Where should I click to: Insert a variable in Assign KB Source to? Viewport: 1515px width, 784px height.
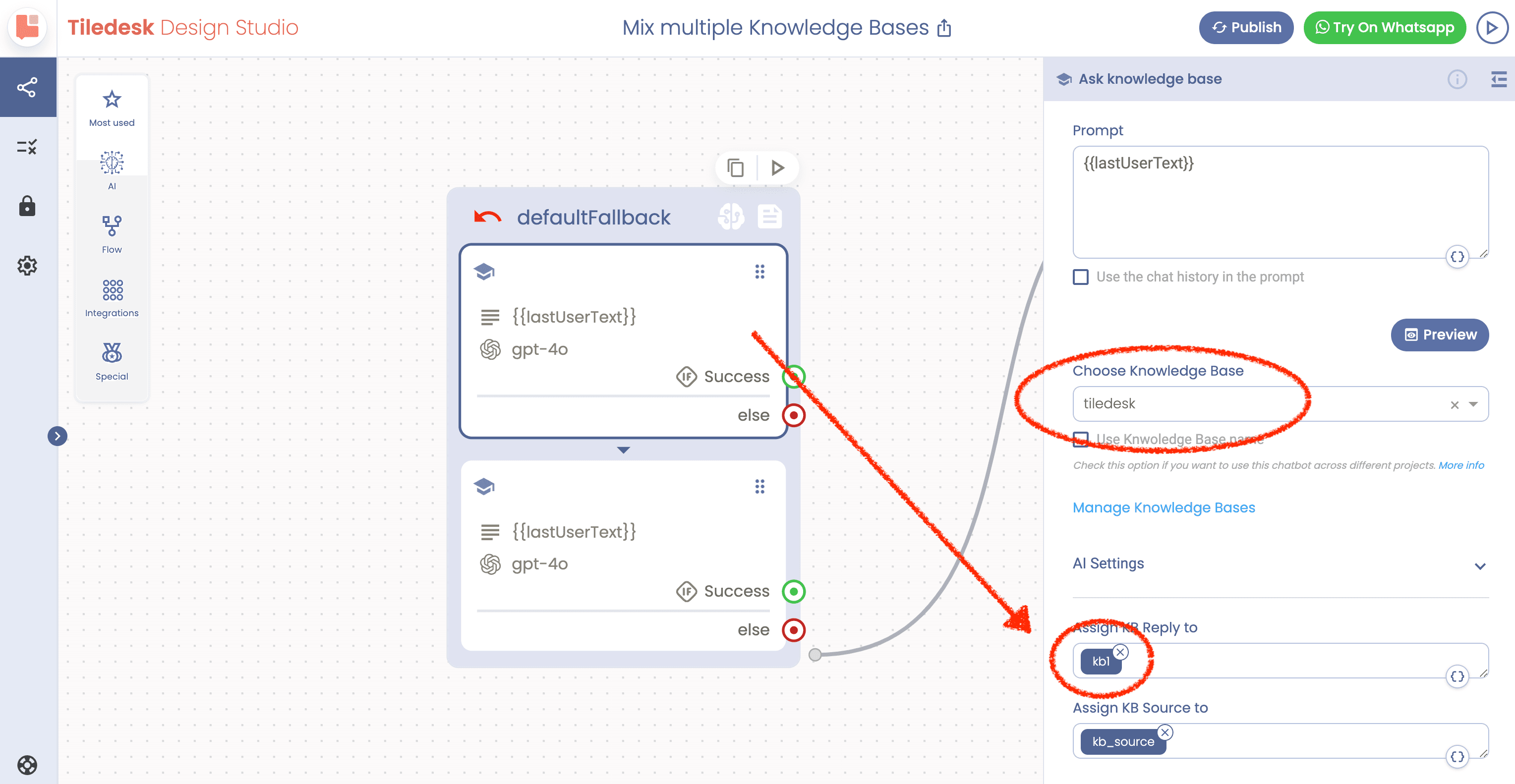pos(1457,757)
